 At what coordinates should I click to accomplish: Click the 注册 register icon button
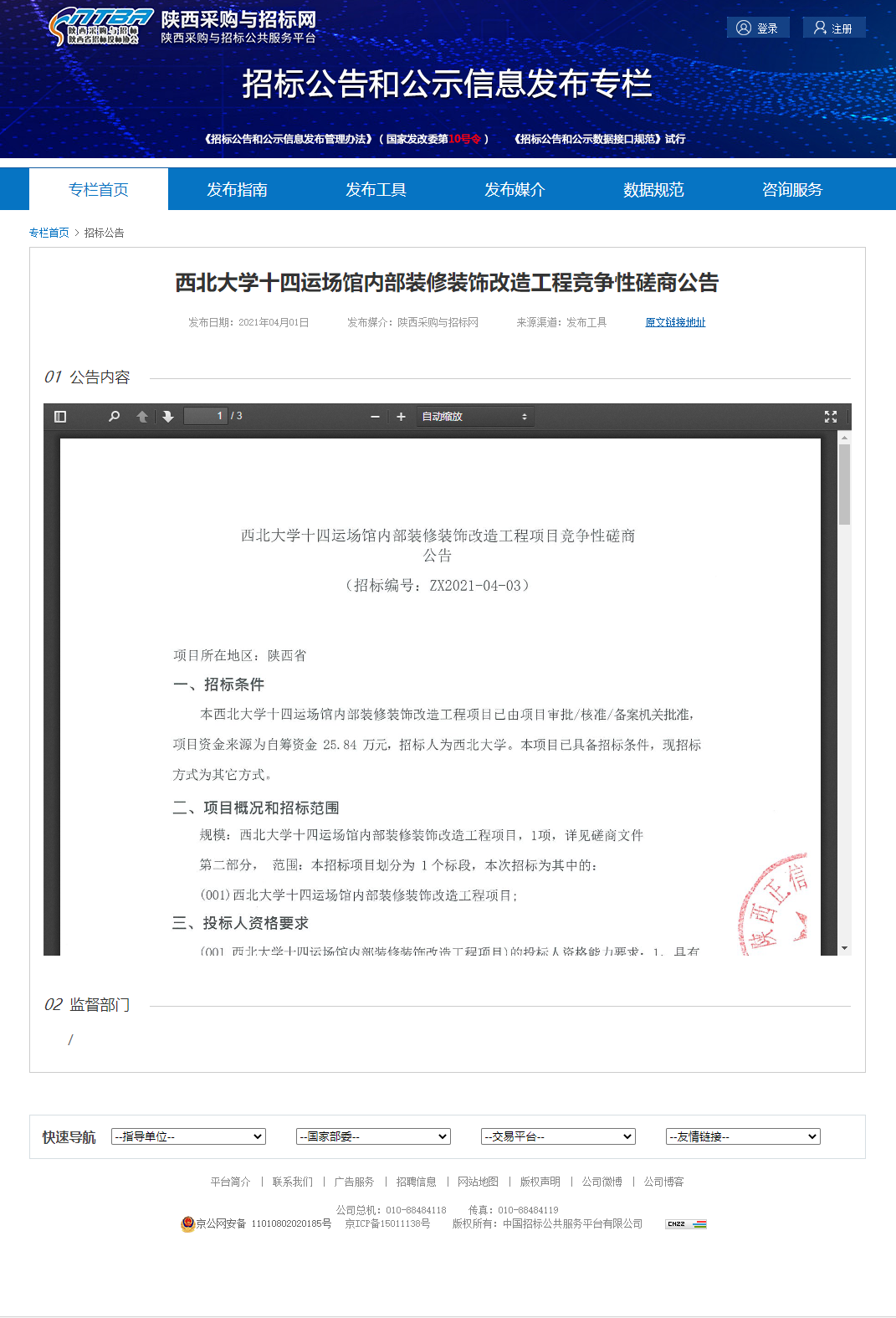(820, 28)
